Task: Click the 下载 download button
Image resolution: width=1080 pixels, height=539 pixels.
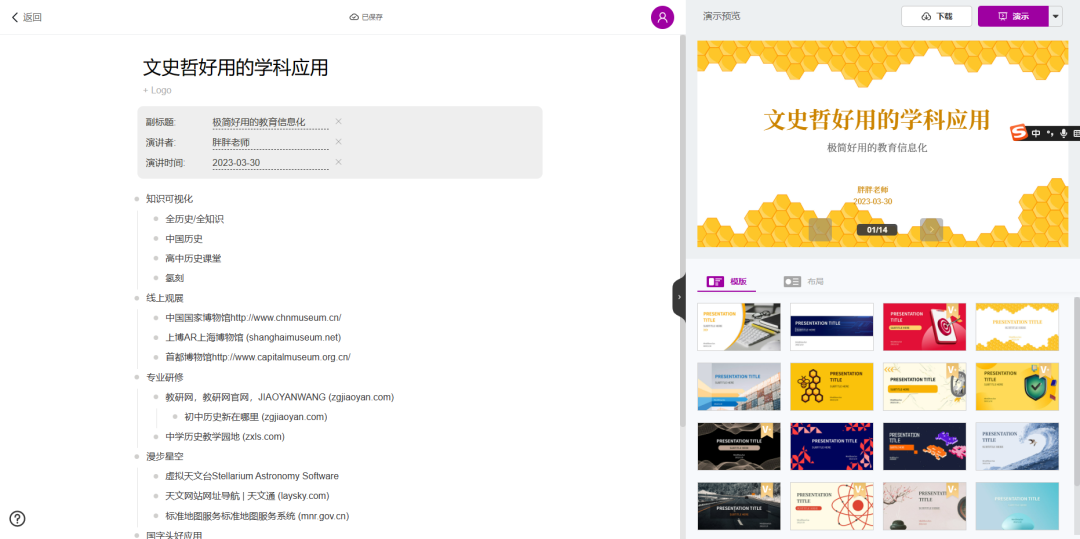Action: coord(936,17)
